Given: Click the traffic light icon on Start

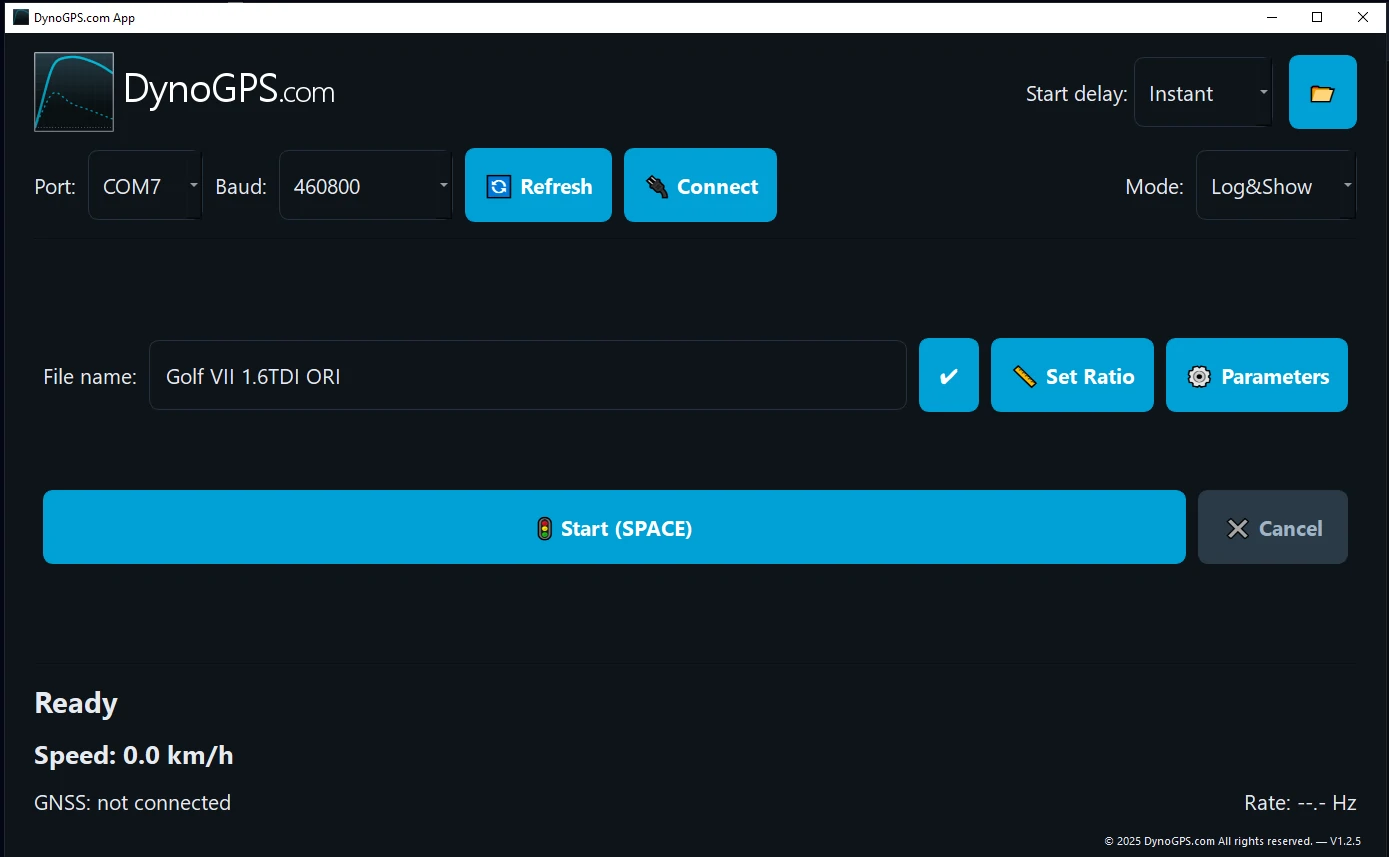Looking at the screenshot, I should click(x=544, y=528).
